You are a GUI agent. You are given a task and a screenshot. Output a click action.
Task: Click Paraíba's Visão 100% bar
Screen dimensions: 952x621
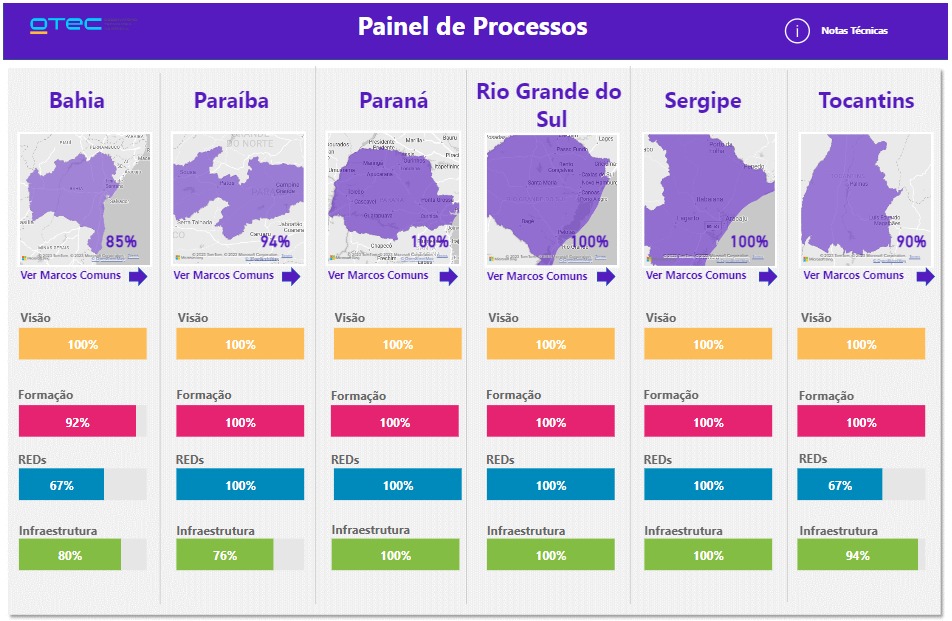pos(240,344)
